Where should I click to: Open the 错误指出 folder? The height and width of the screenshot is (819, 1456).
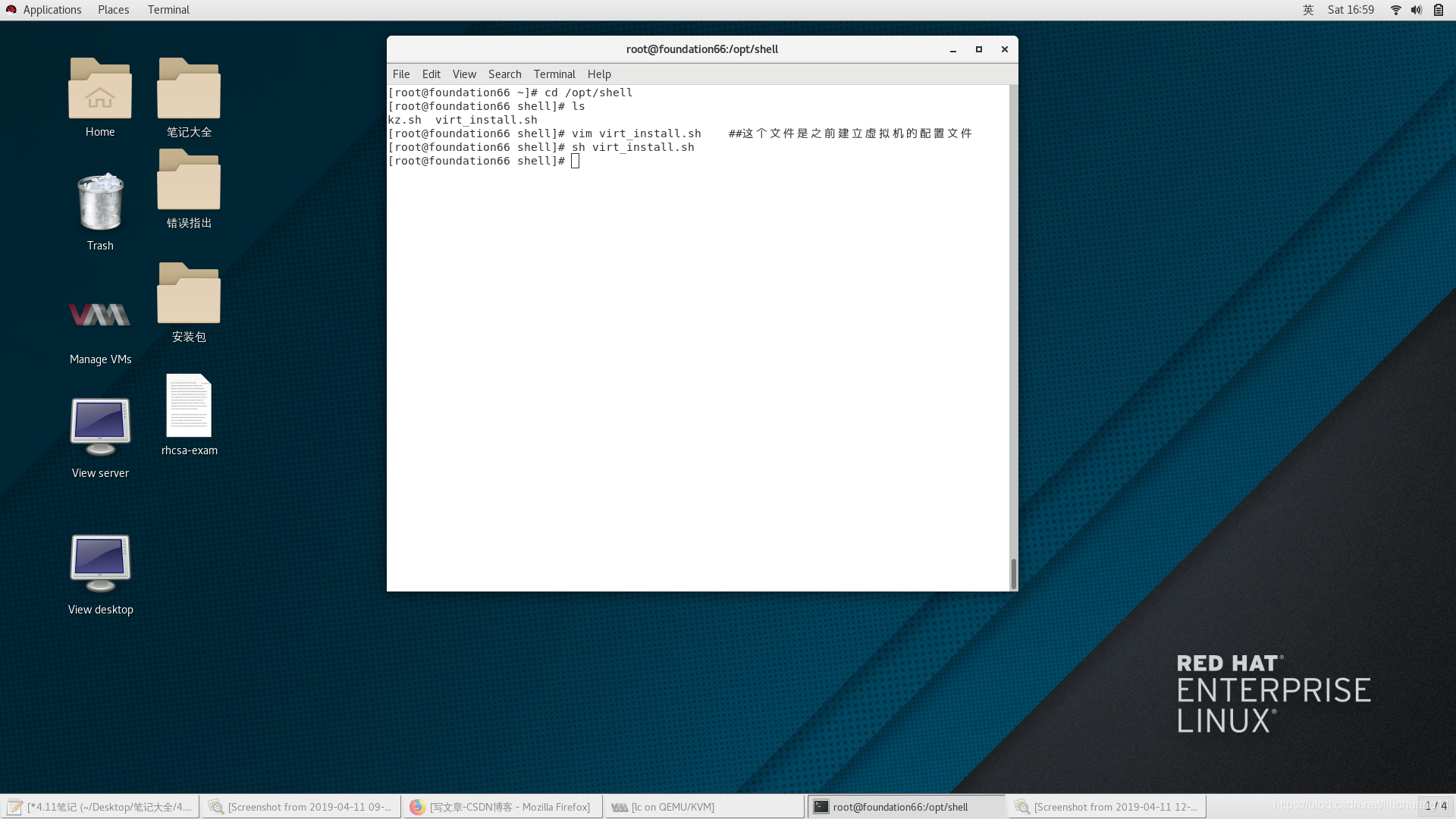189,180
